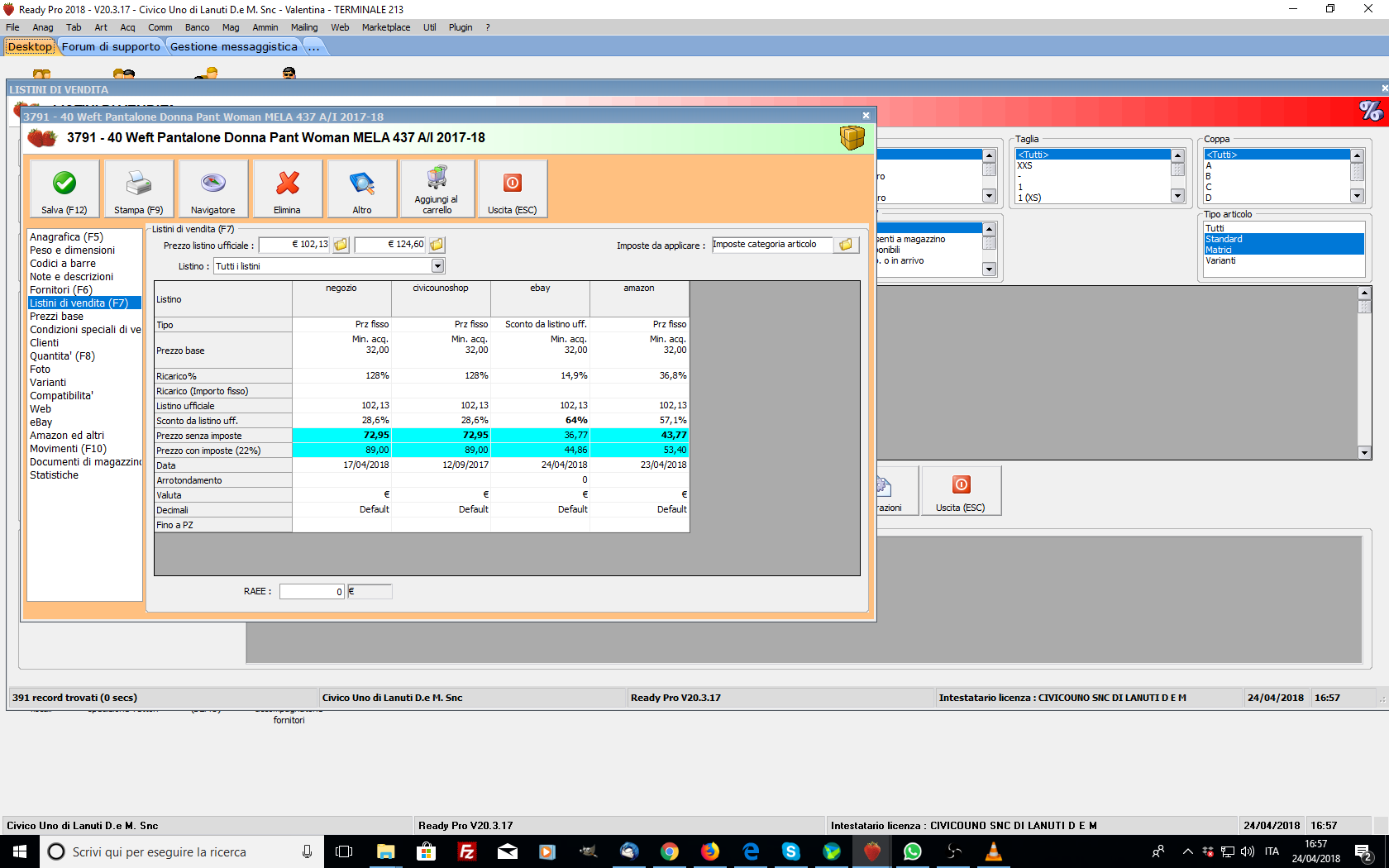Open Mail app from taskbar
The width and height of the screenshot is (1389, 868).
click(507, 851)
